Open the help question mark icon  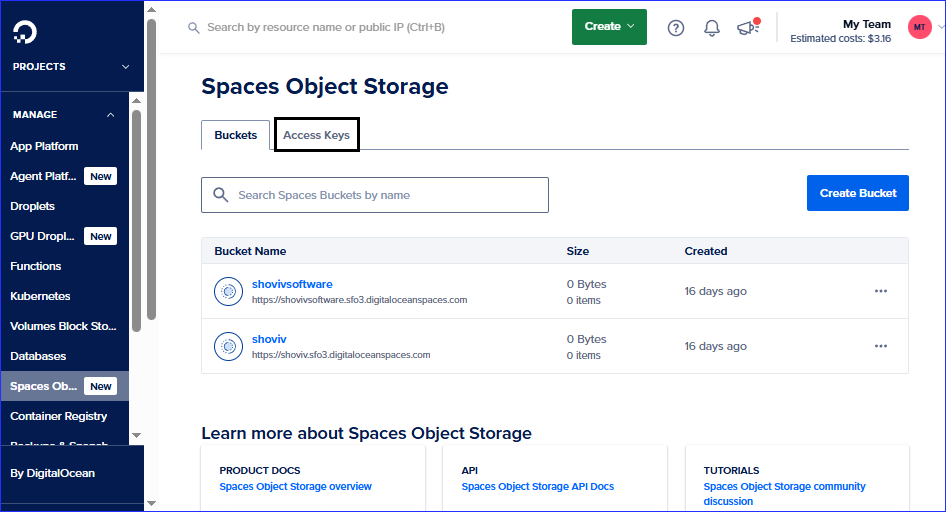pyautogui.click(x=676, y=28)
